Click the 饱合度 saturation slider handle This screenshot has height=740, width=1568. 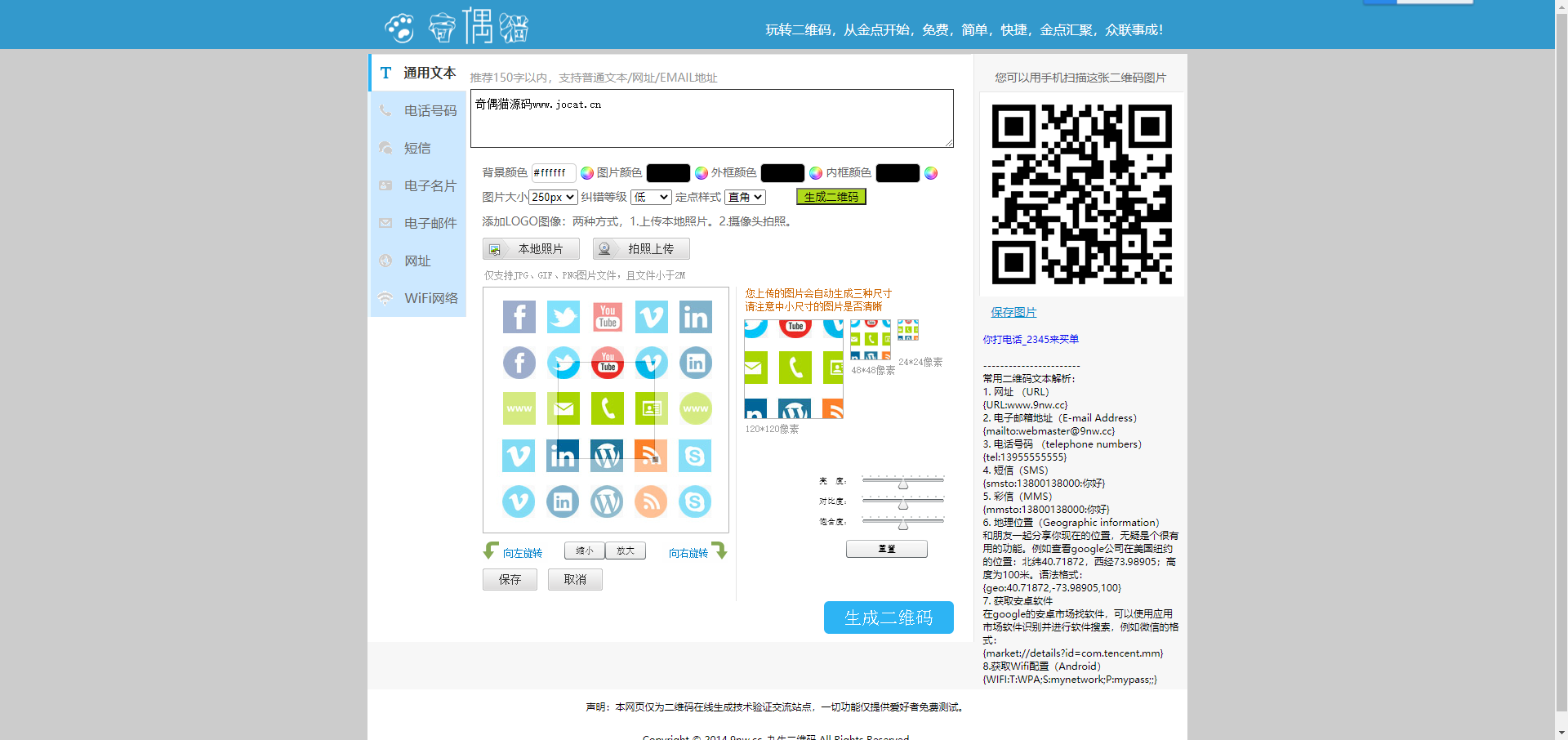903,524
